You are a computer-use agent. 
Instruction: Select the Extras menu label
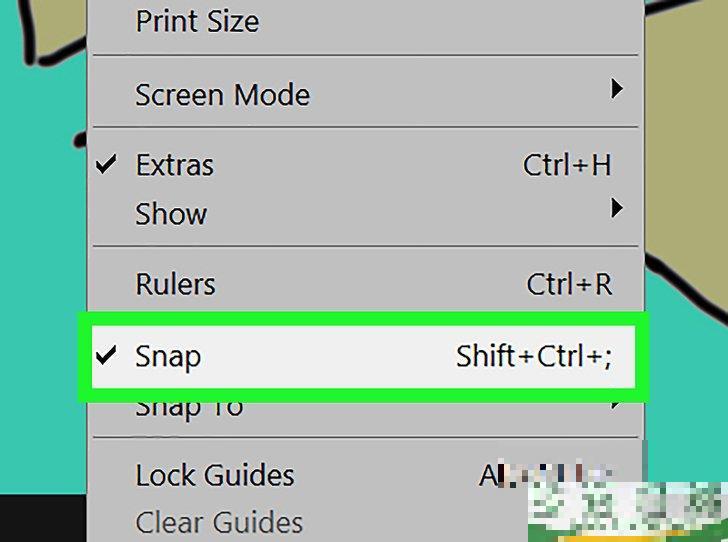click(174, 165)
